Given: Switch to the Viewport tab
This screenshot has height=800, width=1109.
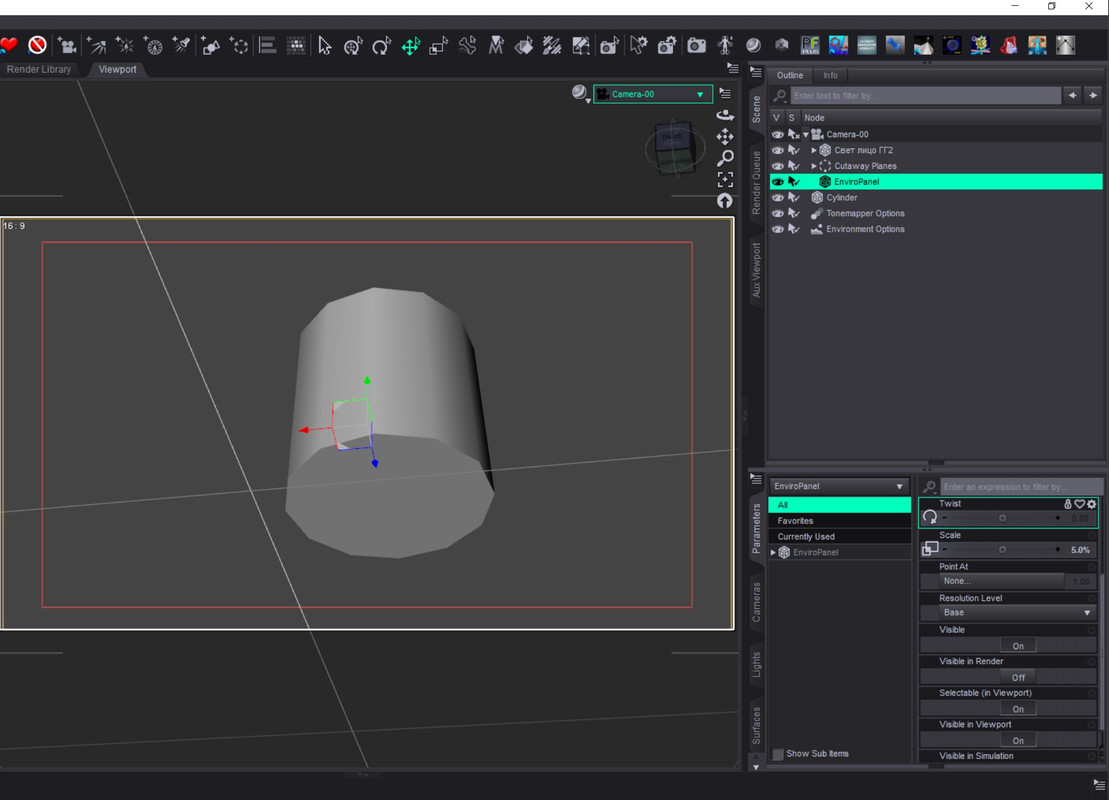Looking at the screenshot, I should coord(117,69).
